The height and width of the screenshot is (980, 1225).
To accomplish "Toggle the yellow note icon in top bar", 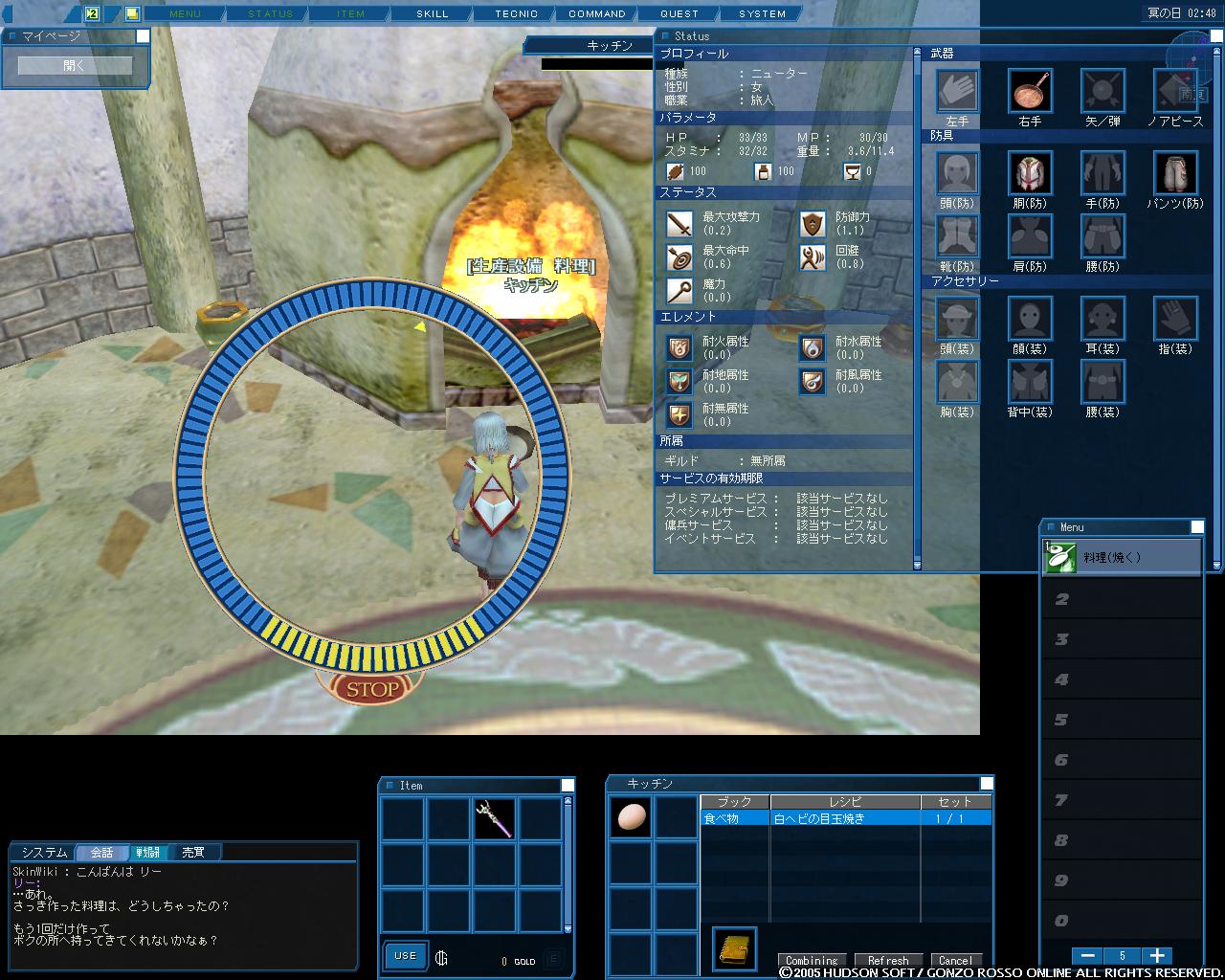I will pyautogui.click(x=132, y=13).
